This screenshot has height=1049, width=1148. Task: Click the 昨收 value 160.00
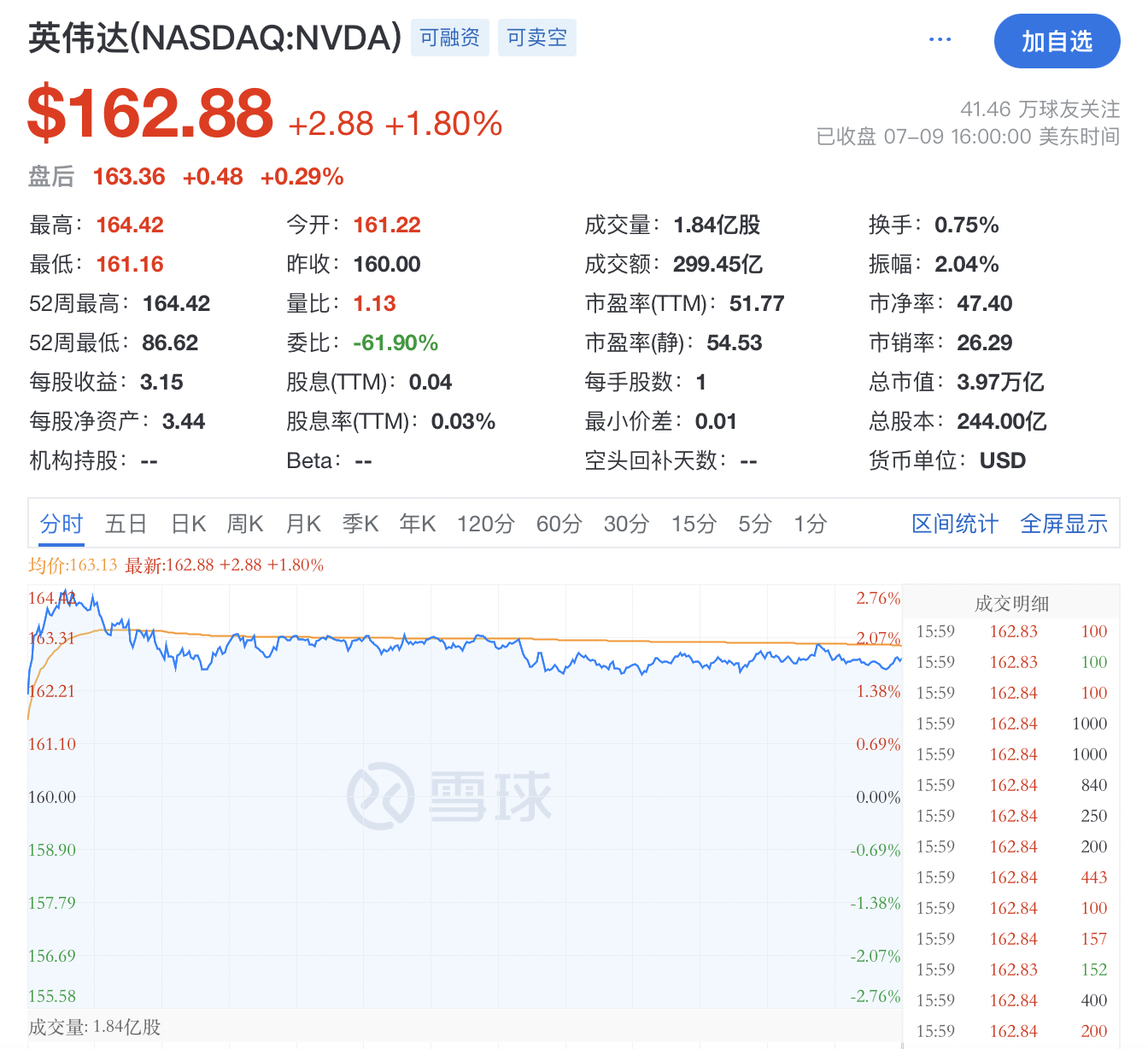click(x=387, y=264)
